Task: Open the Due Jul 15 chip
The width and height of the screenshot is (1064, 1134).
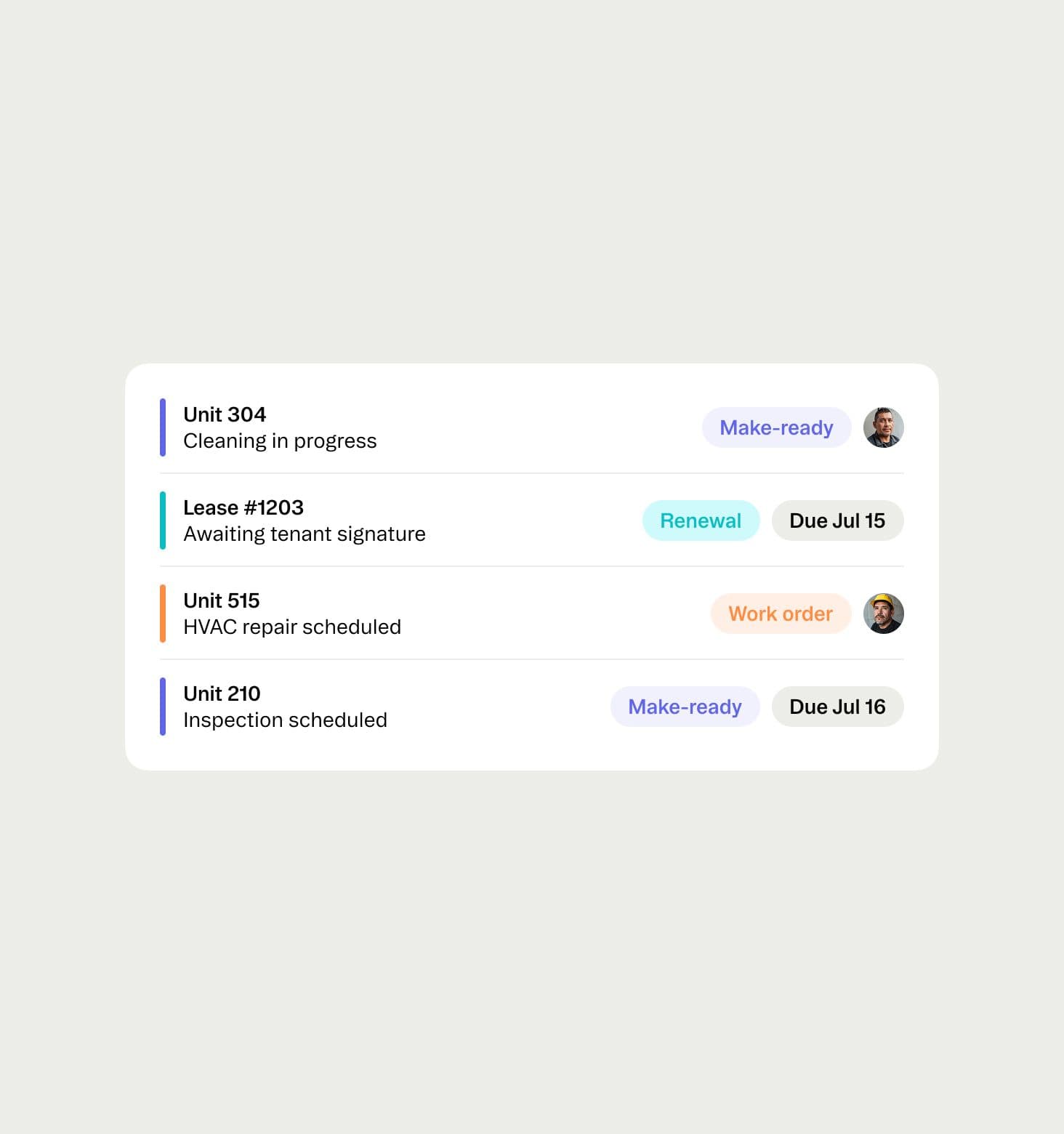Action: [x=837, y=520]
